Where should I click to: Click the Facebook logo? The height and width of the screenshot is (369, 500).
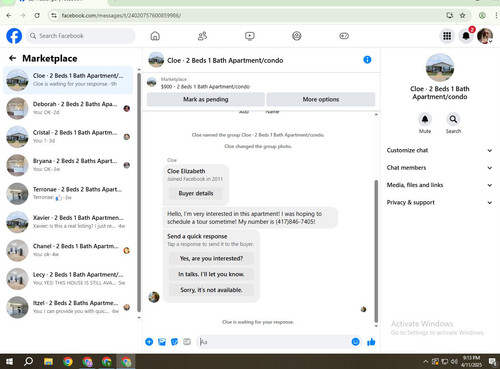pos(14,36)
